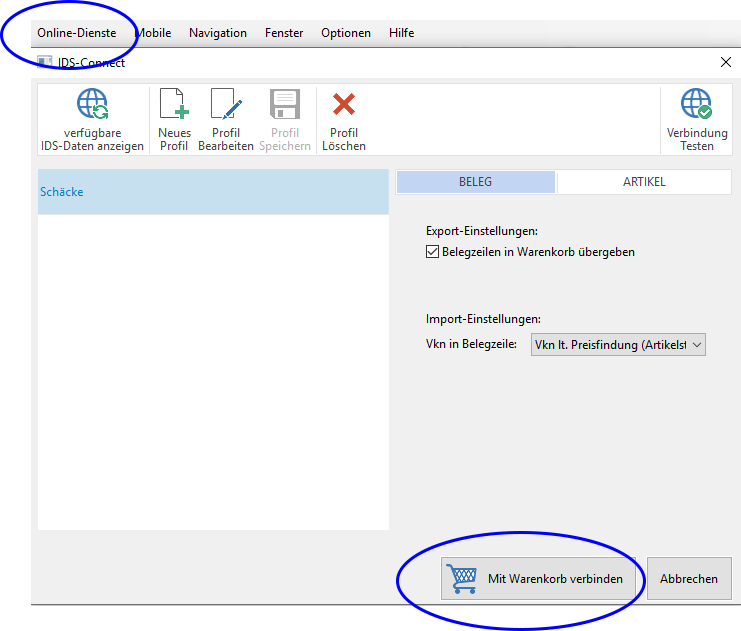The height and width of the screenshot is (631, 741).
Task: Open the Fenster menu
Action: tap(284, 33)
